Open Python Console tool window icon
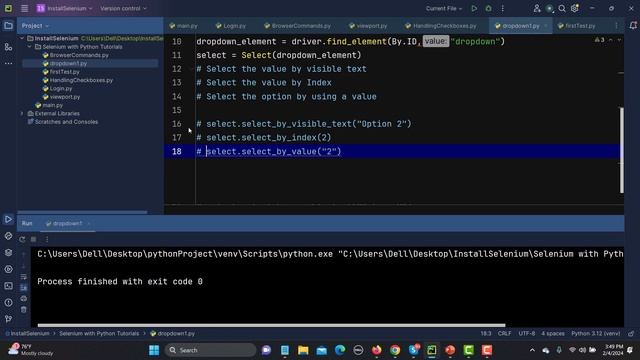640x360 pixels. (8, 236)
